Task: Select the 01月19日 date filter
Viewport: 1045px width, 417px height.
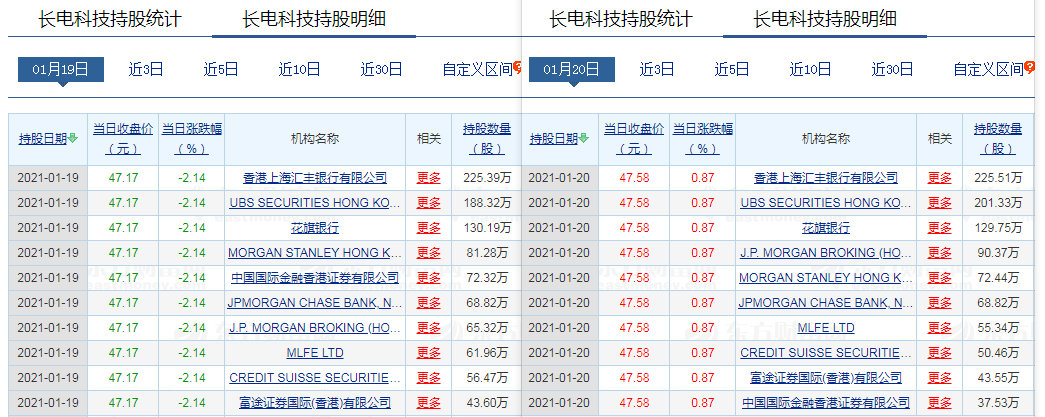Action: pyautogui.click(x=61, y=69)
